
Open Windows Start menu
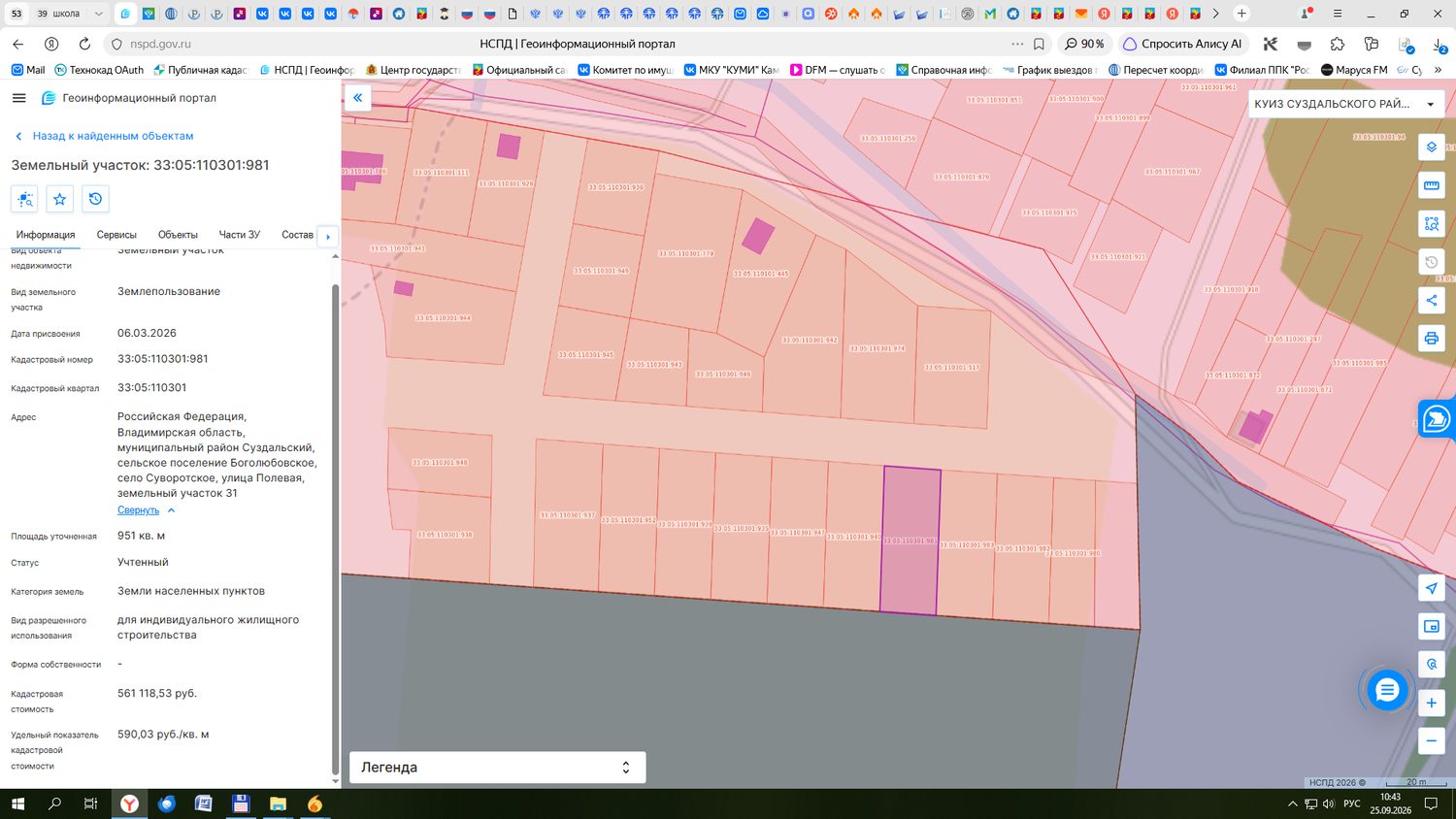tap(17, 803)
